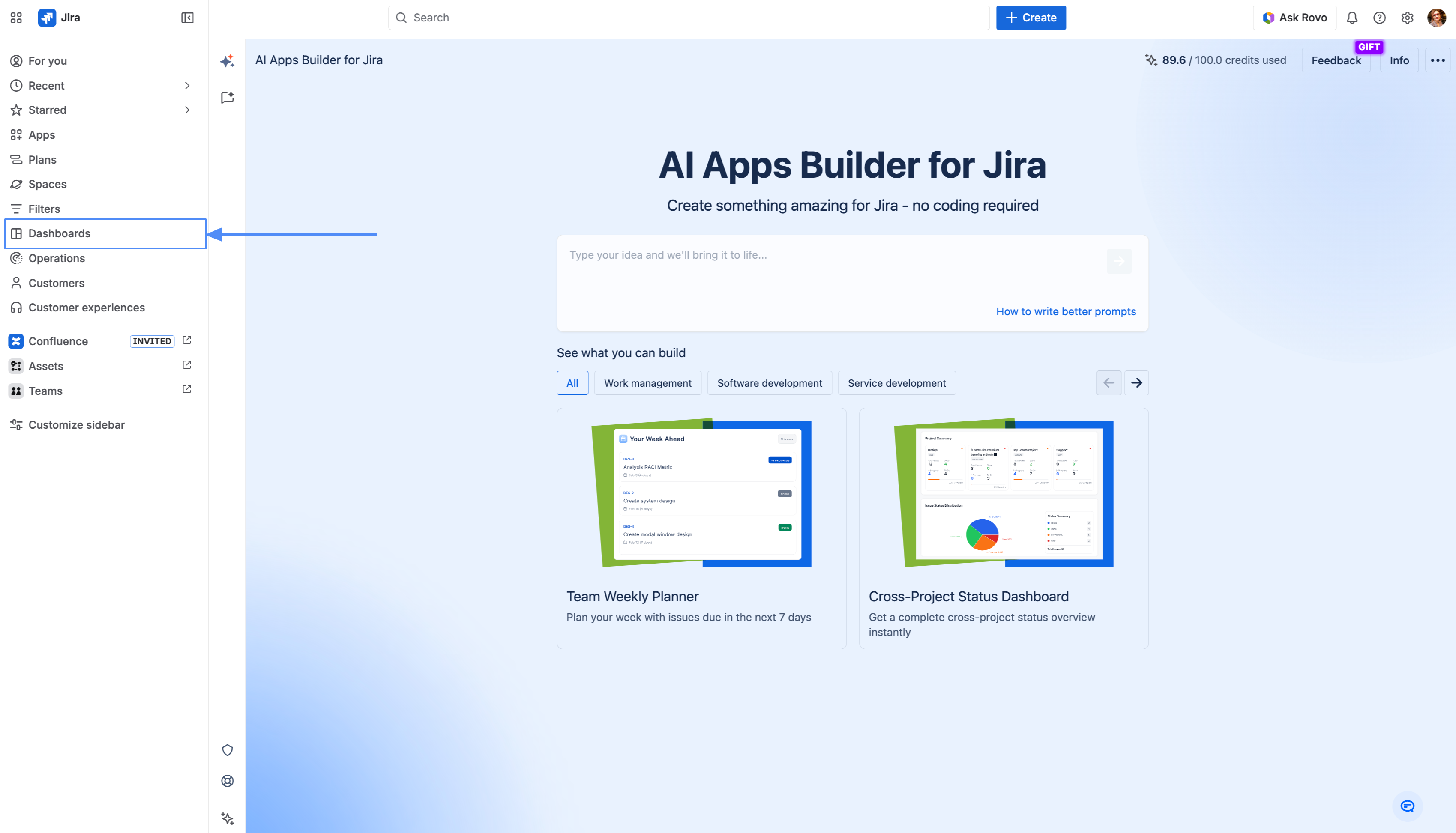Collapse the Jira sidebar panel icon
Screen dimensions: 1456x833
pos(187,18)
